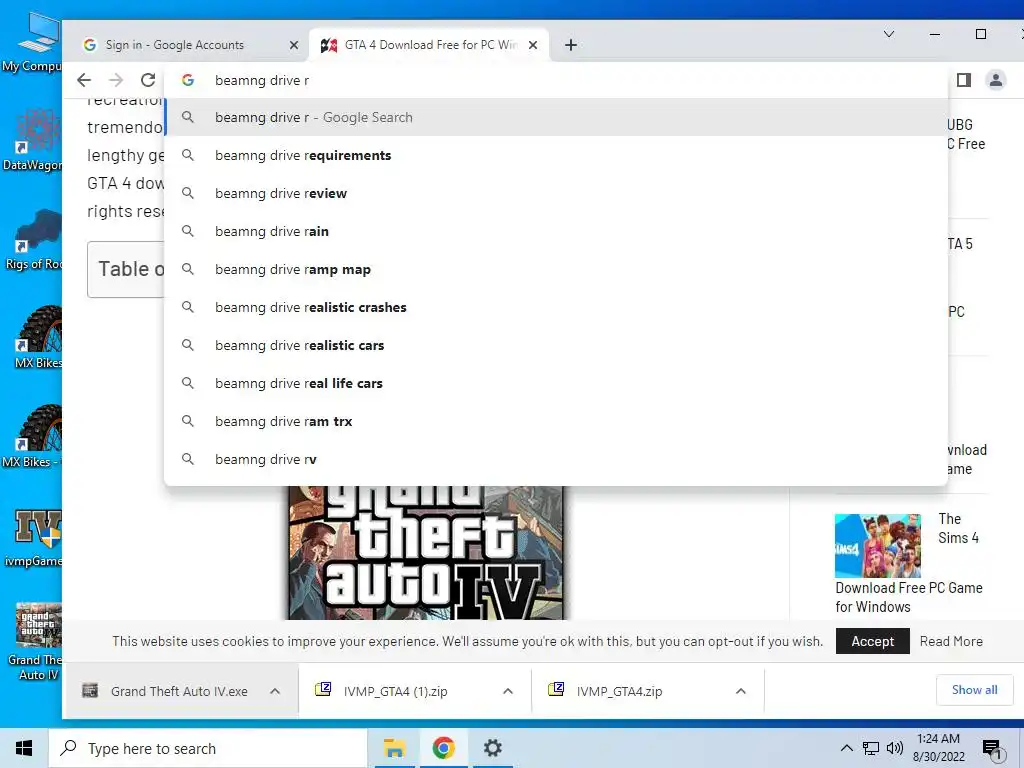Viewport: 1024px width, 768px height.
Task: Open The Sims 4 thumbnail image
Action: (878, 546)
